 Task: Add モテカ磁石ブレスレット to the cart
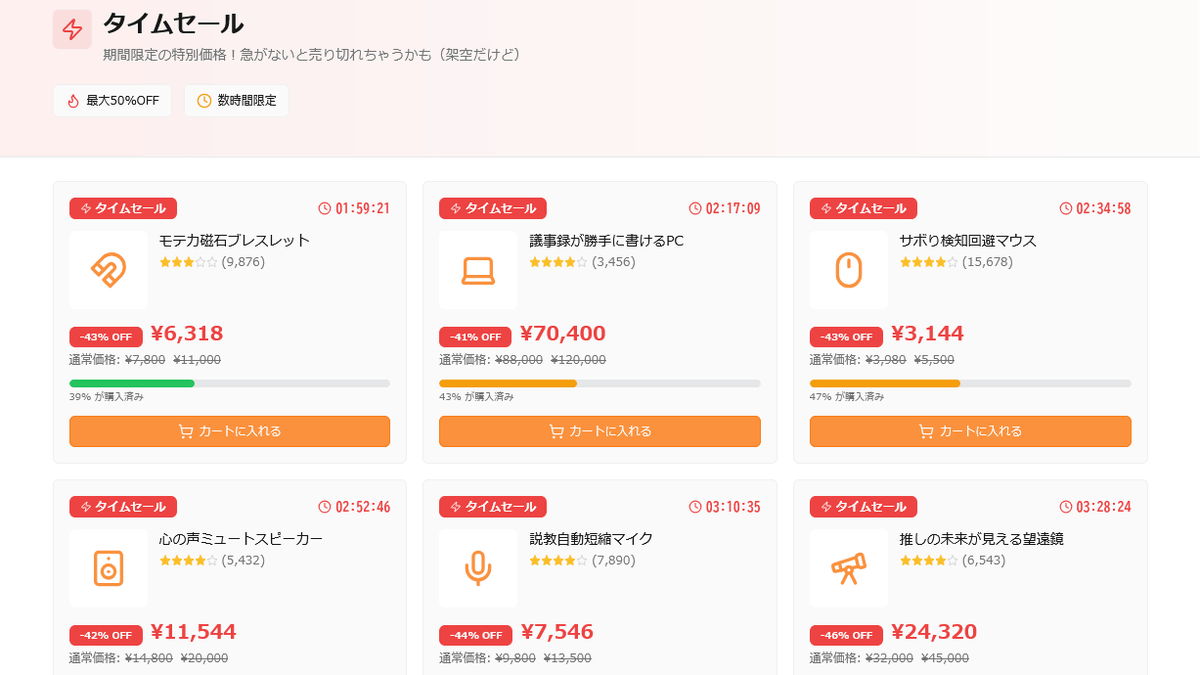[x=229, y=431]
